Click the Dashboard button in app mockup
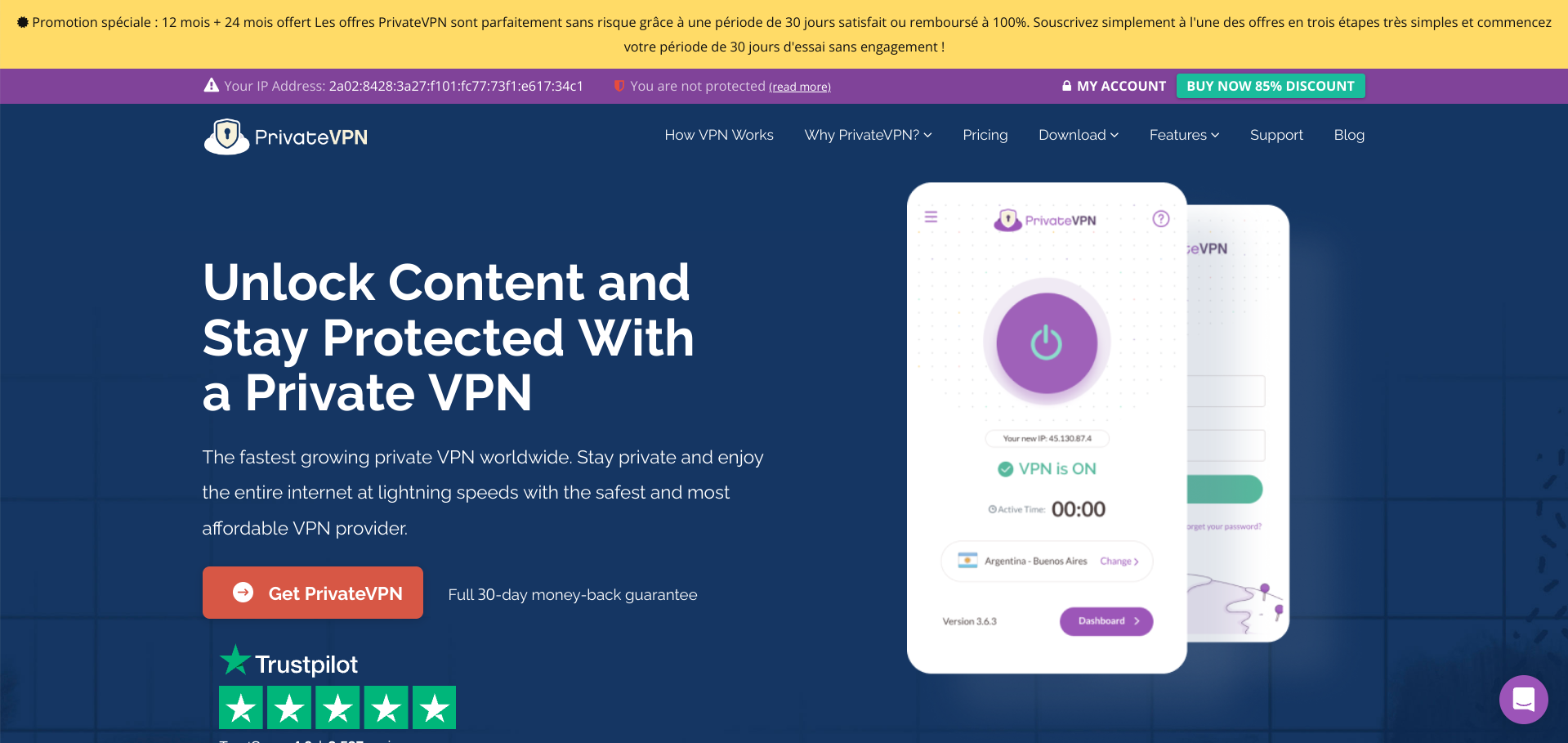The image size is (1568, 743). click(x=1106, y=621)
